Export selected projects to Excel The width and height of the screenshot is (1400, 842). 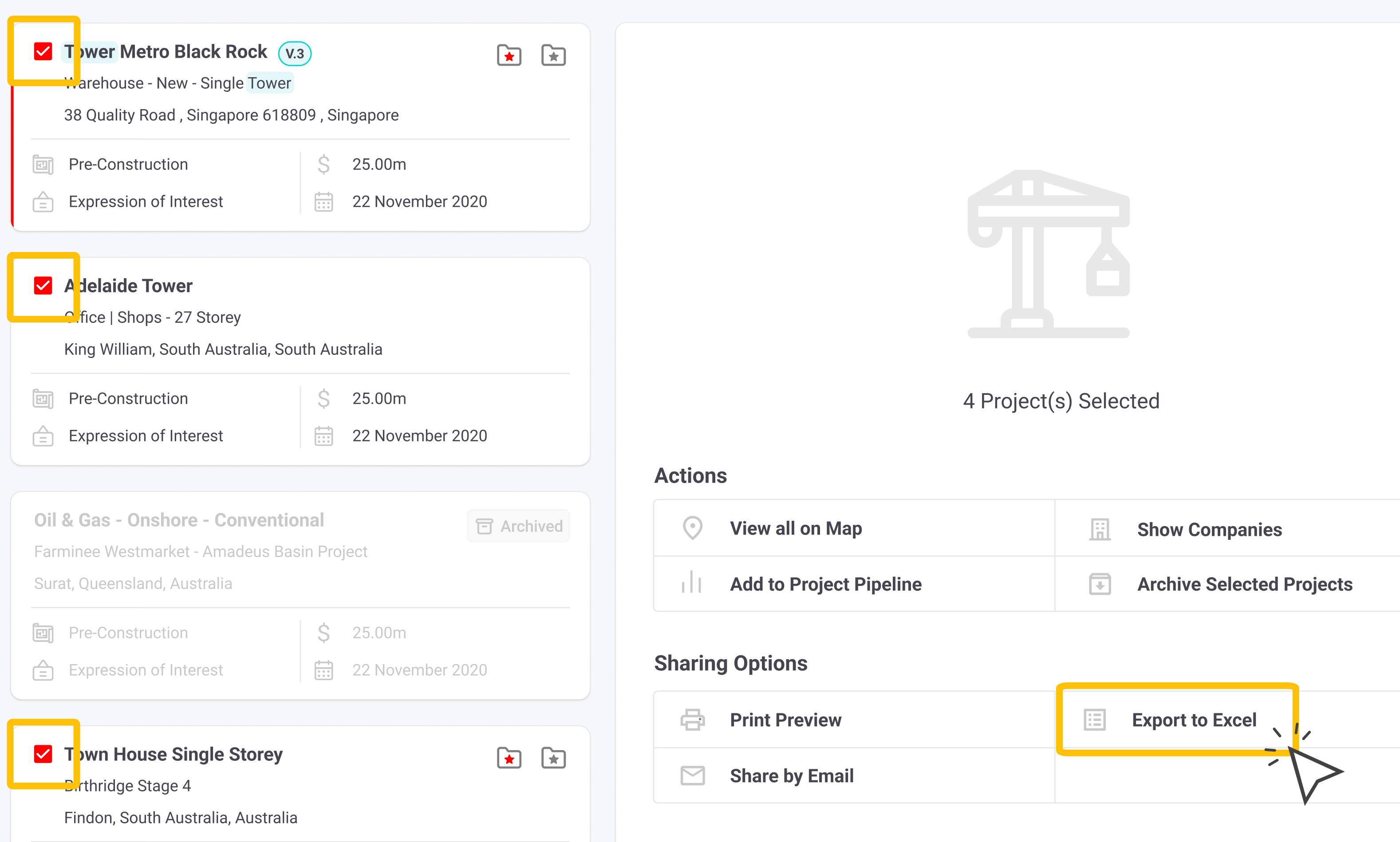pos(1193,720)
